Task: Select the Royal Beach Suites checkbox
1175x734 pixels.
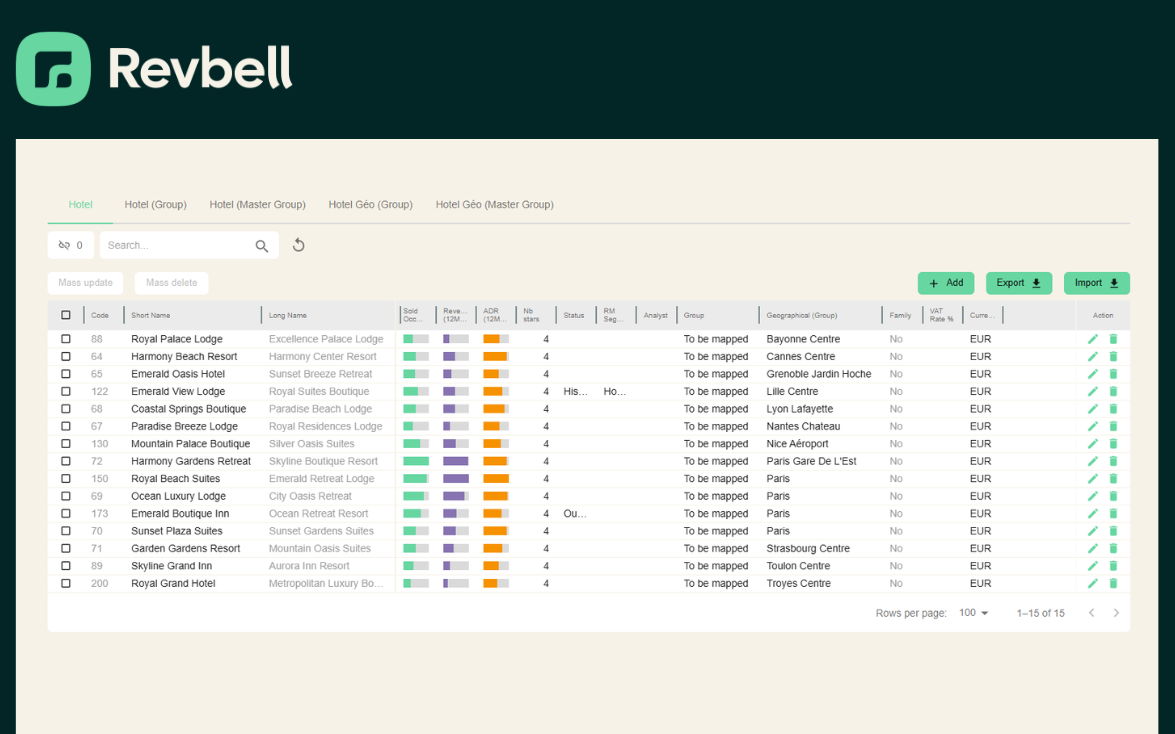Action: [66, 478]
